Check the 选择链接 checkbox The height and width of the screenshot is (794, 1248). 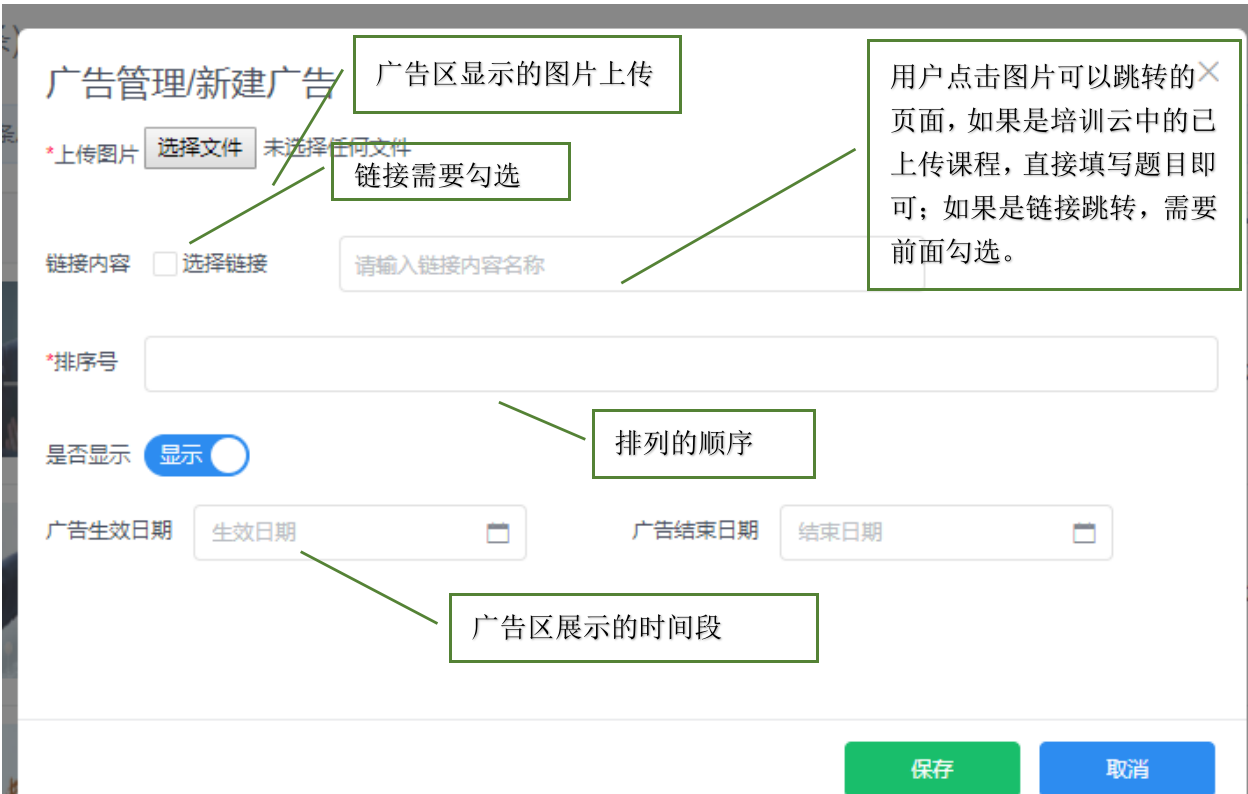pyautogui.click(x=165, y=264)
